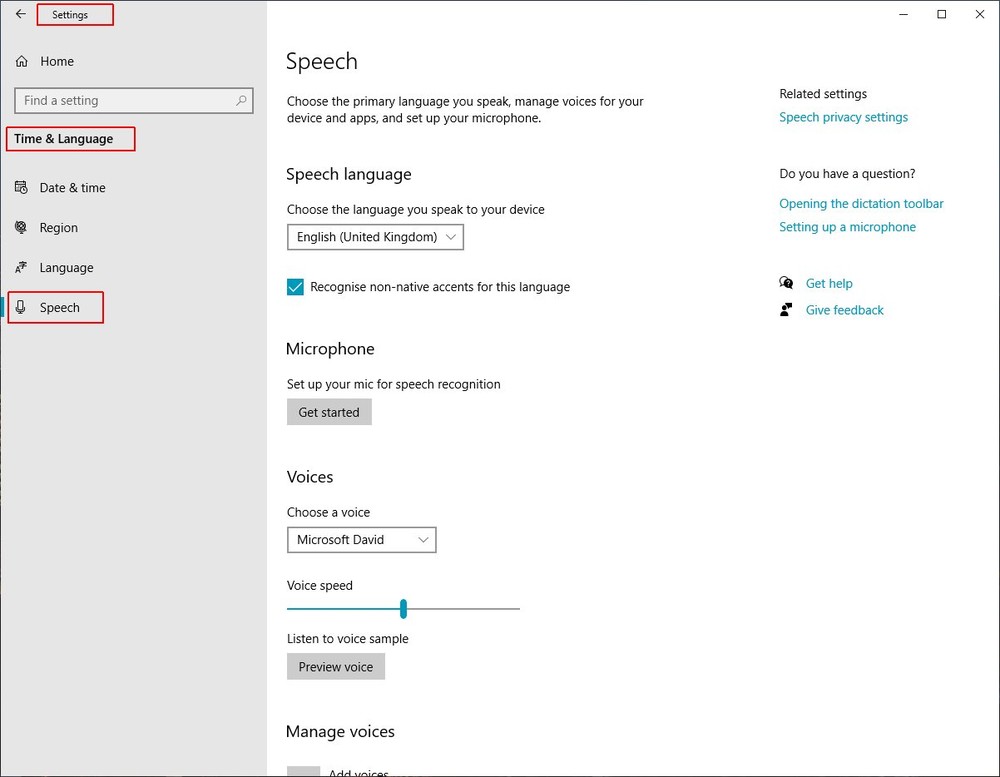Click the Manage voices heading
The image size is (1000, 777).
[340, 732]
